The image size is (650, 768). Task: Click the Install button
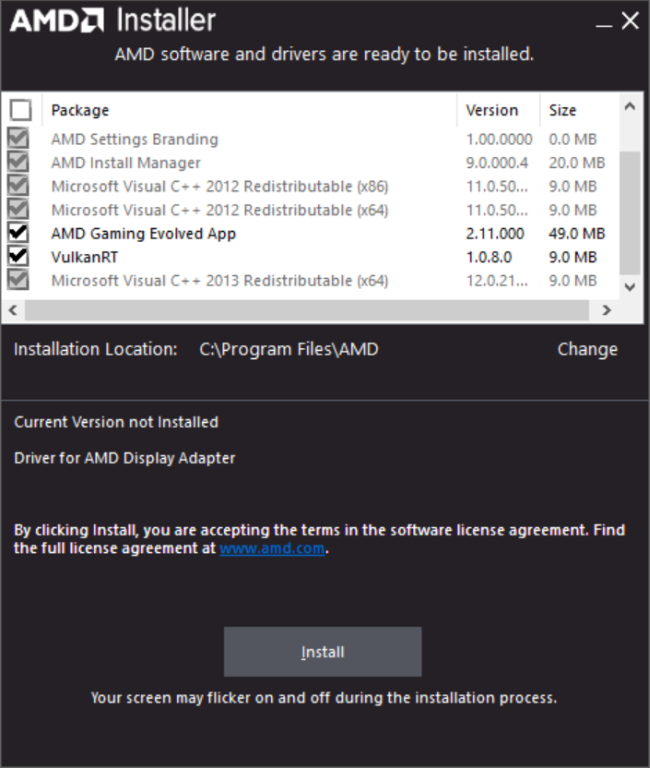pos(323,652)
